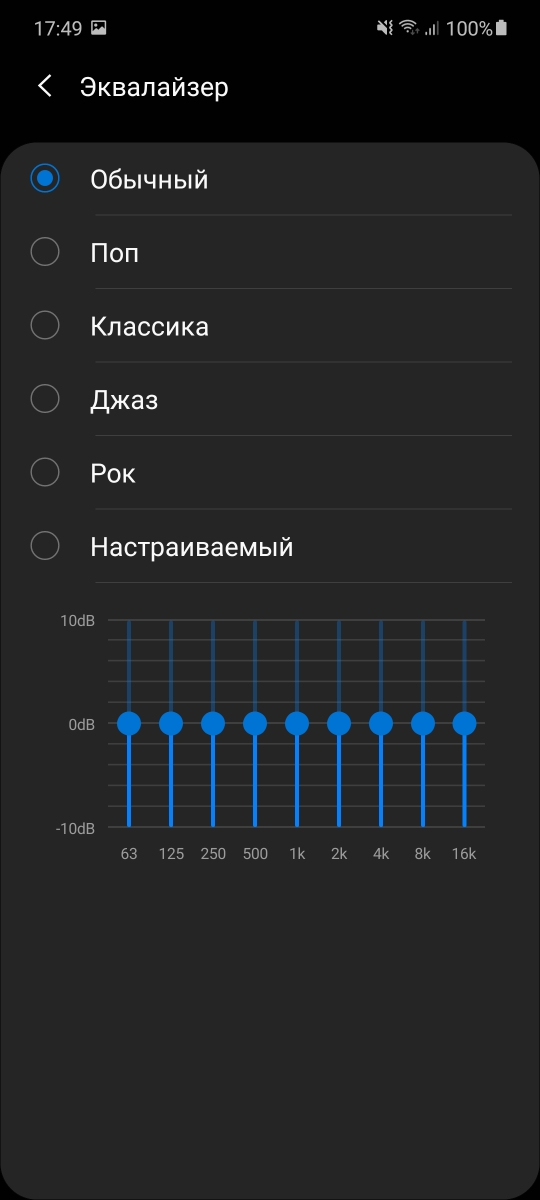Tap the Wi-Fi icon in status bar

409,28
